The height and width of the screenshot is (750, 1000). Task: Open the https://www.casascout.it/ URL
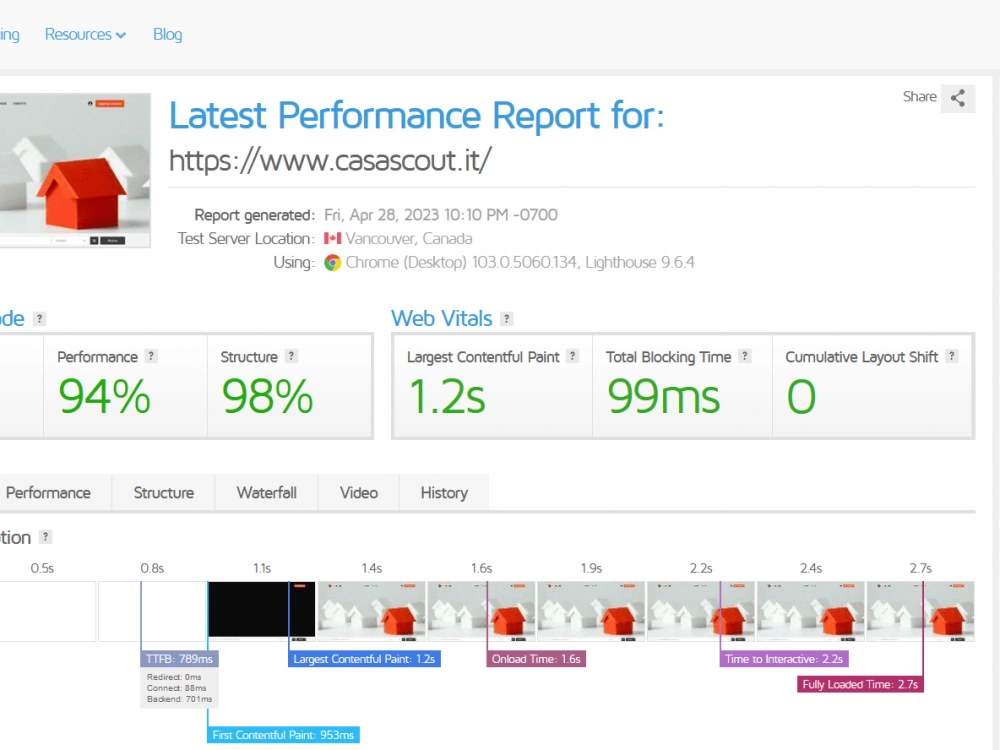(330, 160)
